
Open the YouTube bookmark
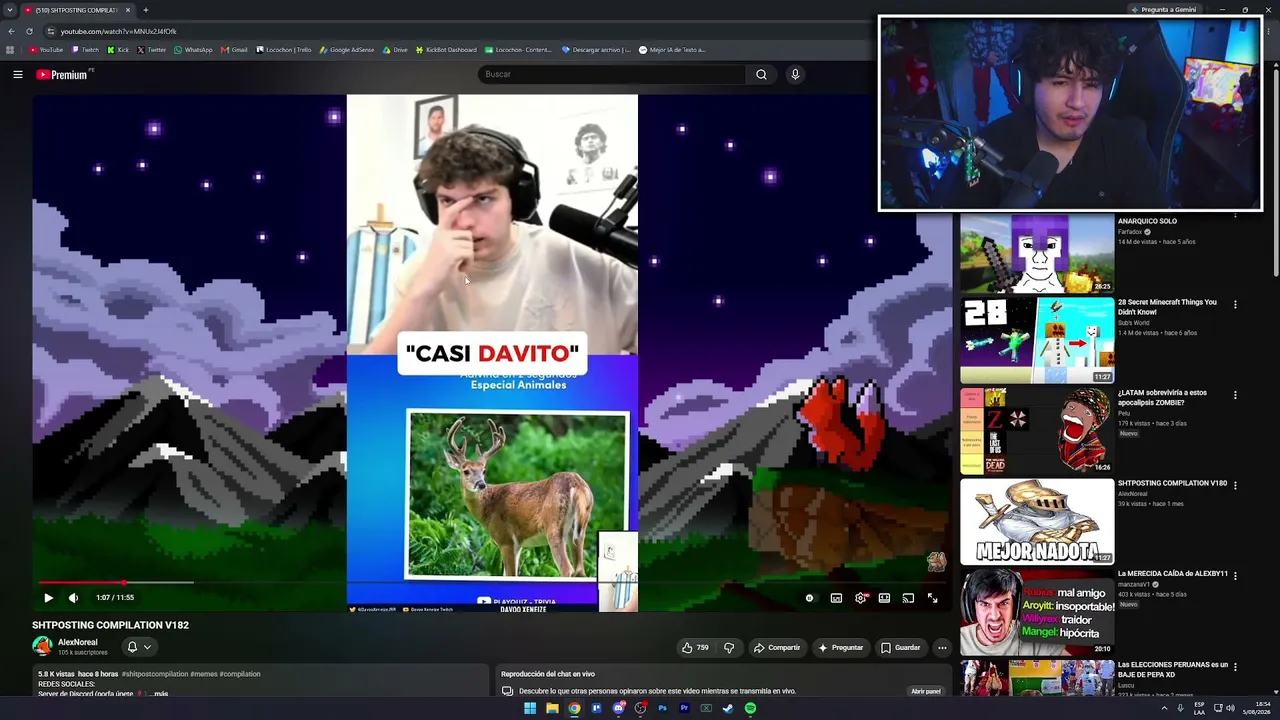tap(46, 50)
